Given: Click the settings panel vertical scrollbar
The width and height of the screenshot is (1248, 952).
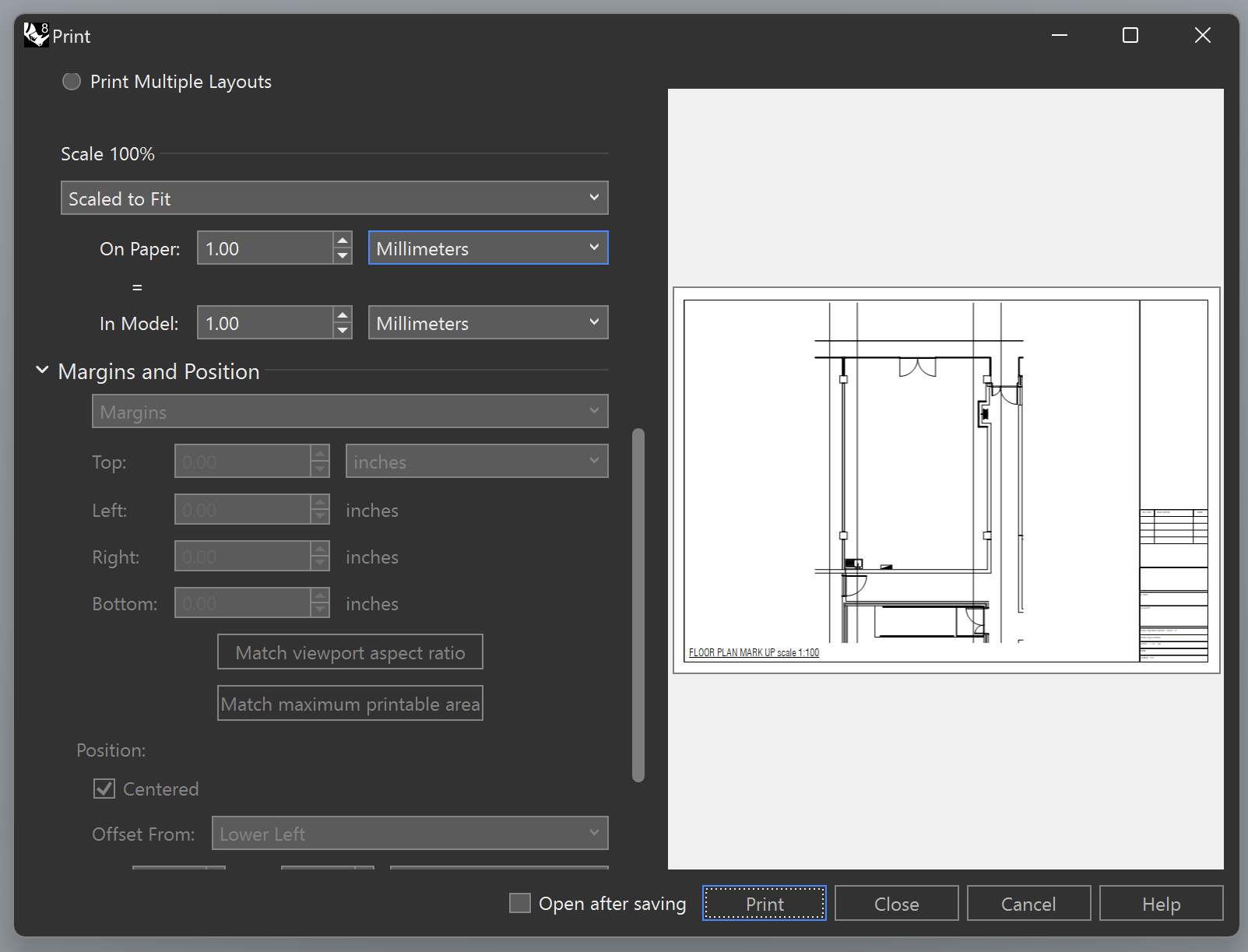Looking at the screenshot, I should 638,604.
